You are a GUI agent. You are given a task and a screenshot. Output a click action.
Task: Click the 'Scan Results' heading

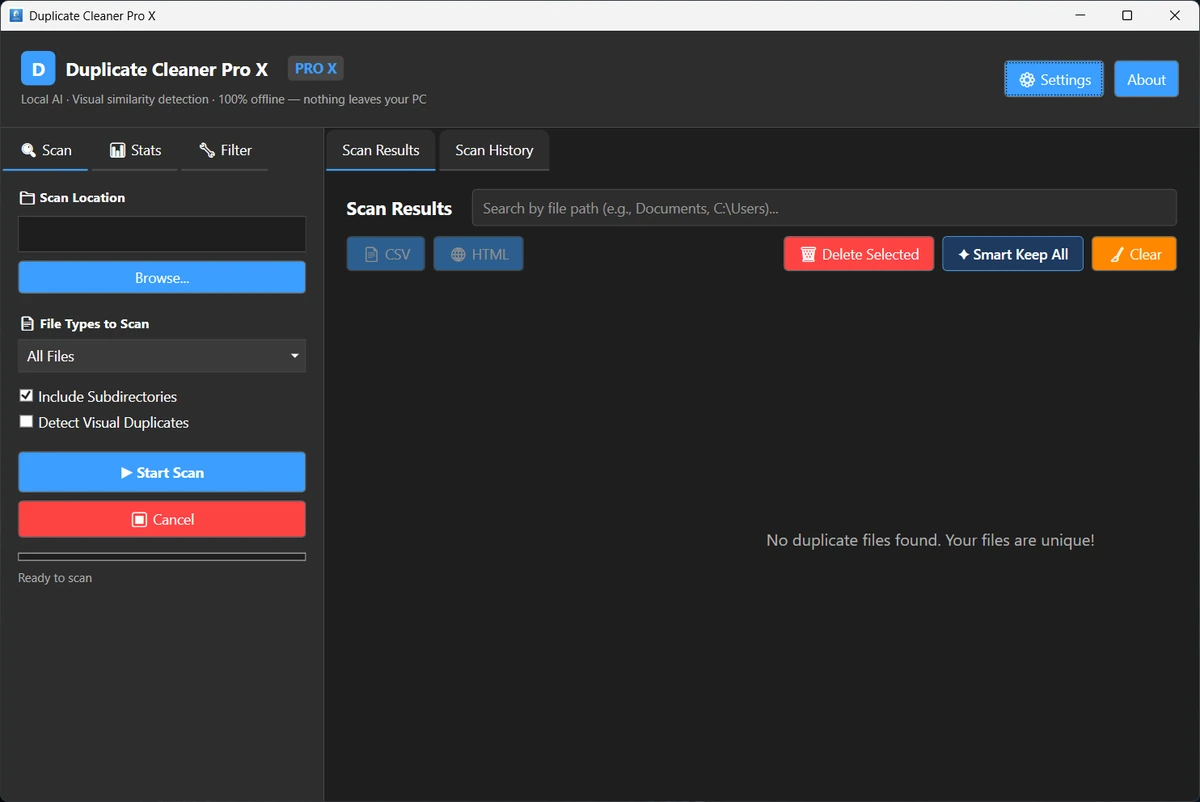[x=399, y=208]
